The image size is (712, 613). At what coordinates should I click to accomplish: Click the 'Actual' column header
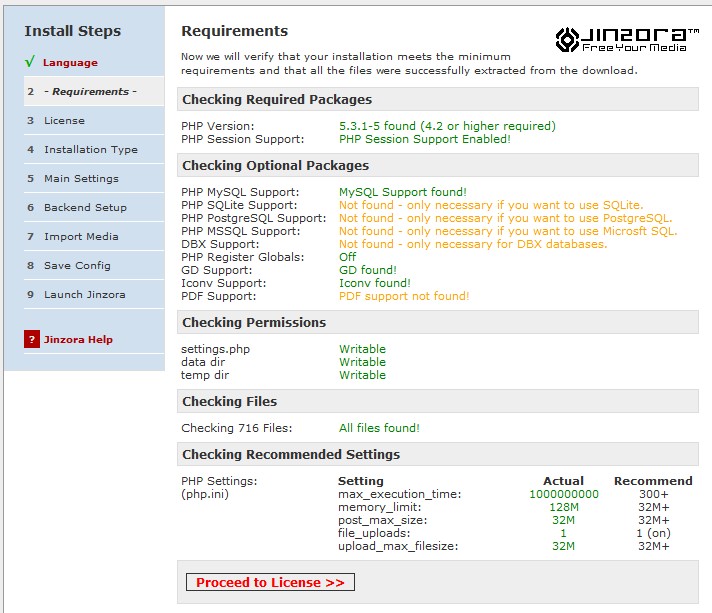pos(564,481)
